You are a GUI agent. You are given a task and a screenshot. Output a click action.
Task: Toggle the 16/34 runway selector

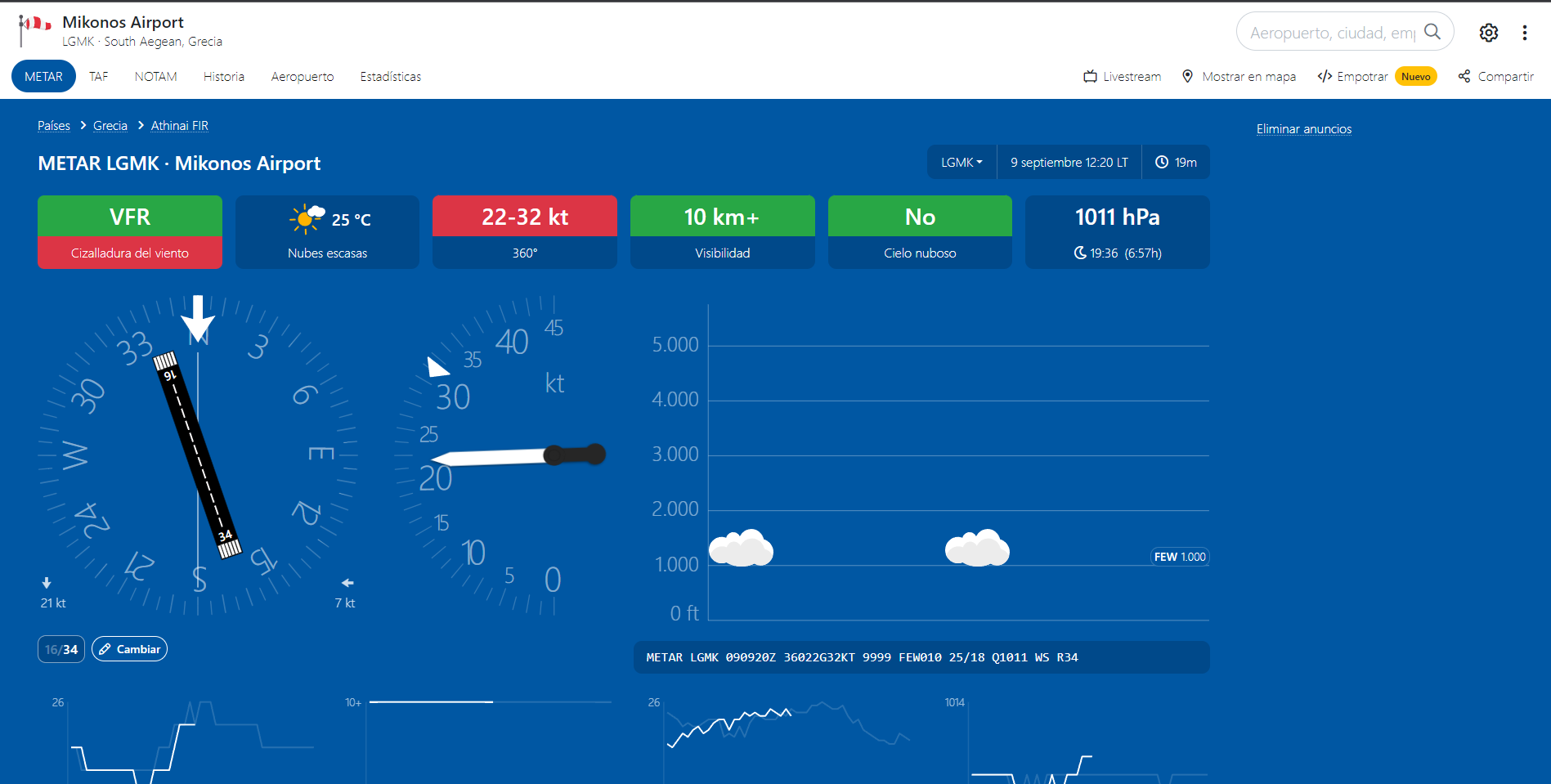pyautogui.click(x=61, y=649)
